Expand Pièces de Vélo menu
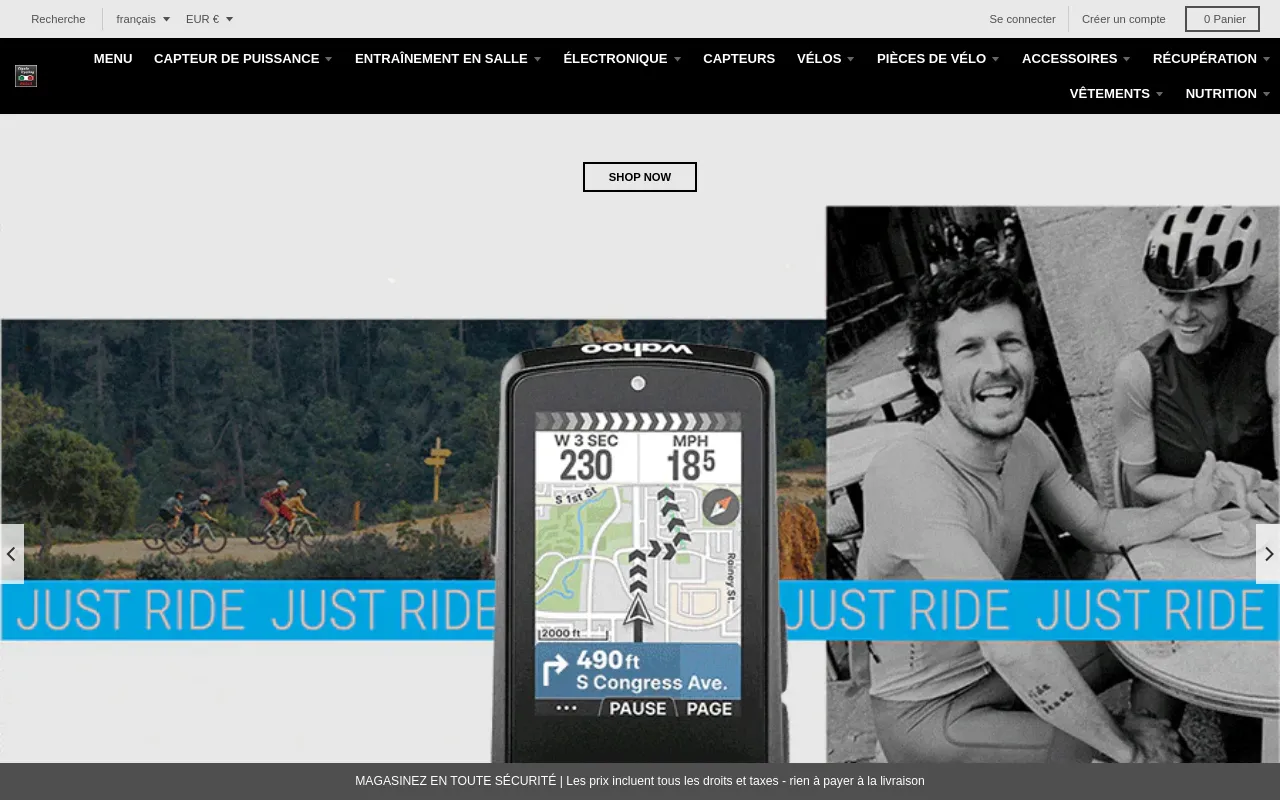This screenshot has height=800, width=1280. pyautogui.click(x=937, y=59)
